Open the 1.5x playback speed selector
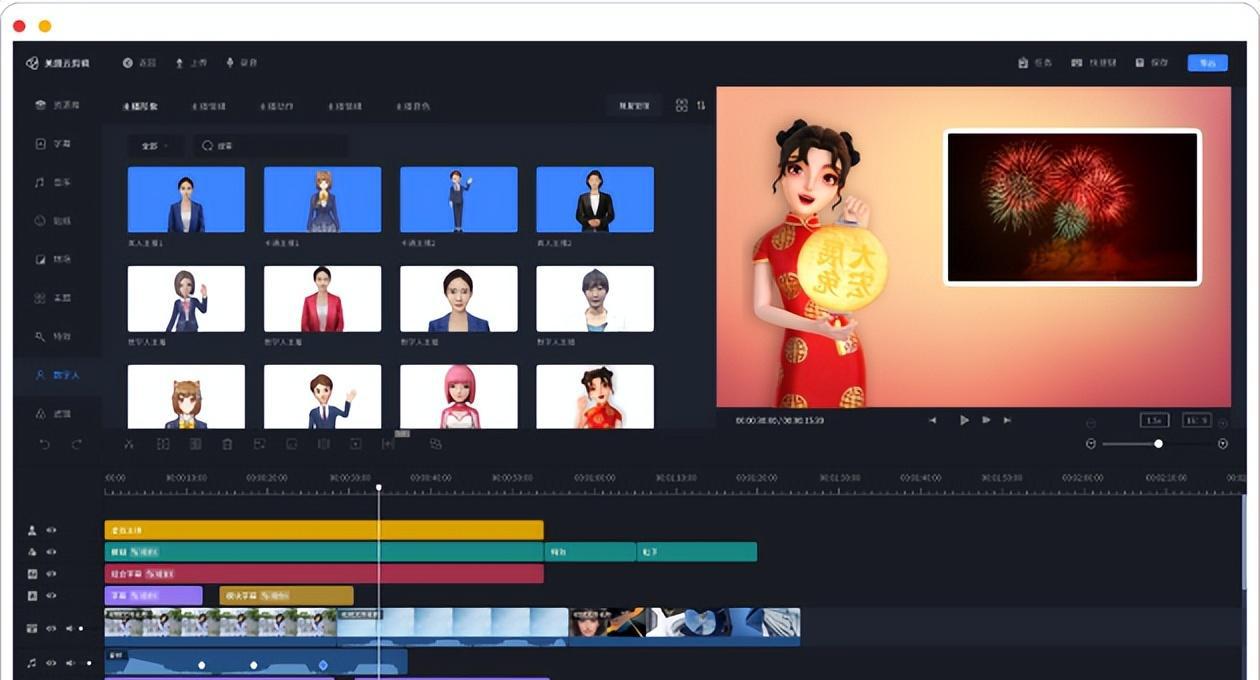This screenshot has height=680, width=1260. pos(1154,420)
